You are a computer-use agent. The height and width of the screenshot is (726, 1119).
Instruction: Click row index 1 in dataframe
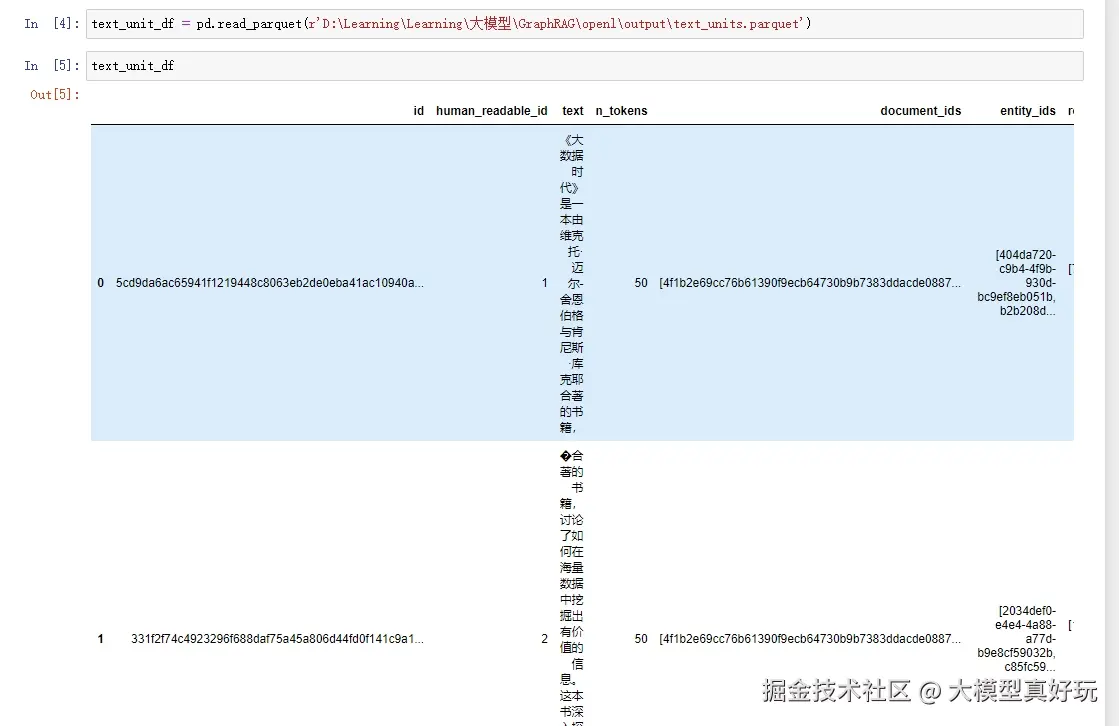101,639
